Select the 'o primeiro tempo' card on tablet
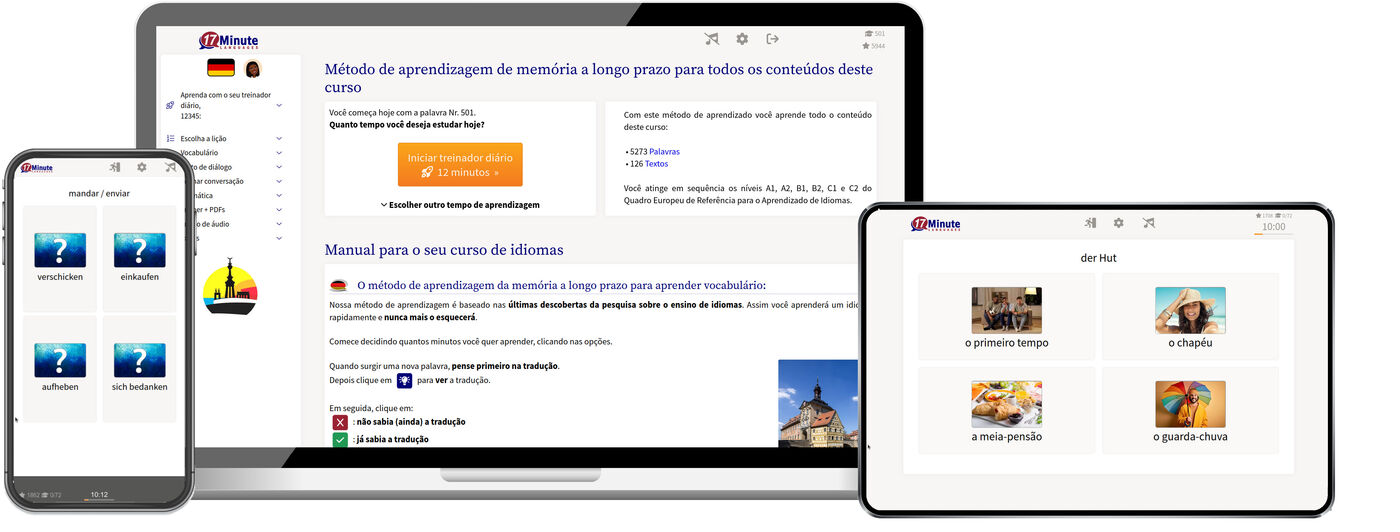This screenshot has height=532, width=1400. 1007,316
